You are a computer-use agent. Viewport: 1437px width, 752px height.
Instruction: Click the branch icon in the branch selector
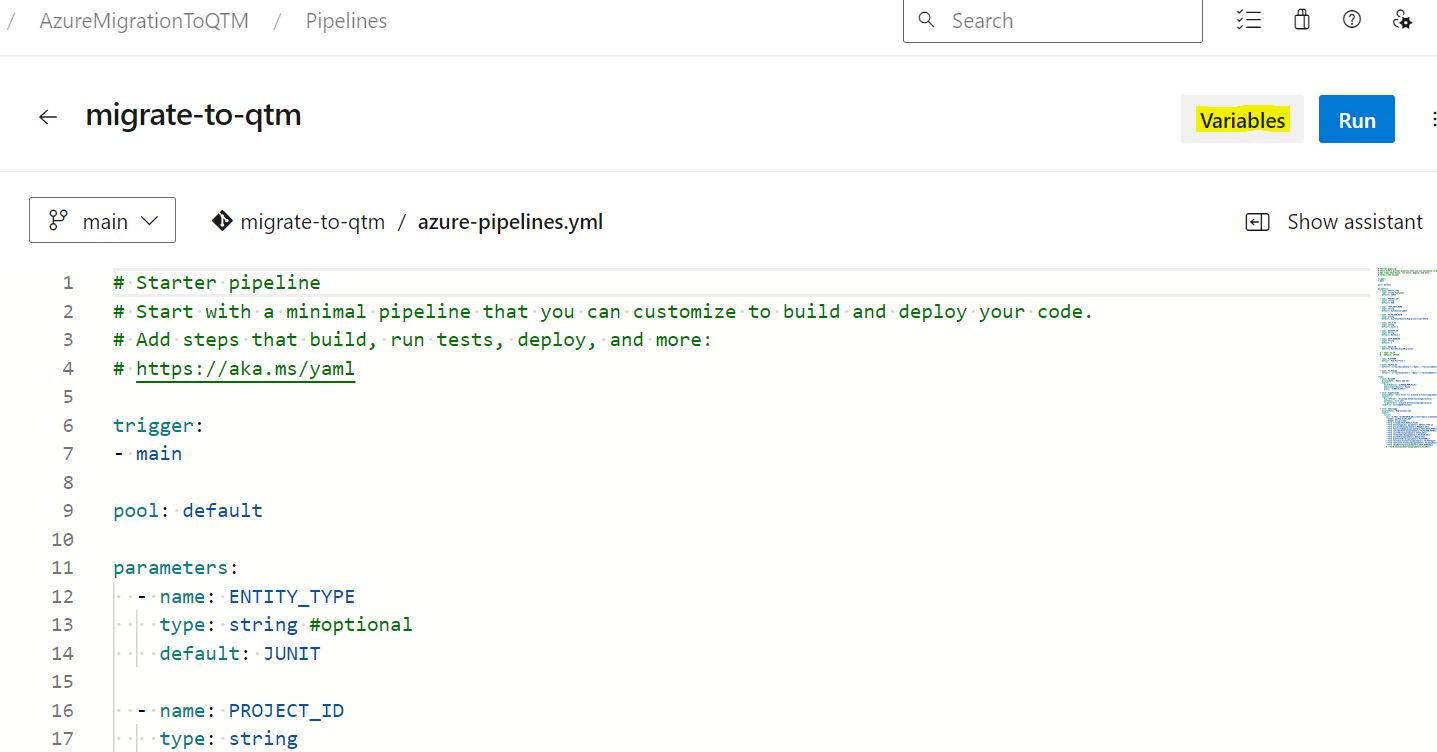click(x=59, y=219)
